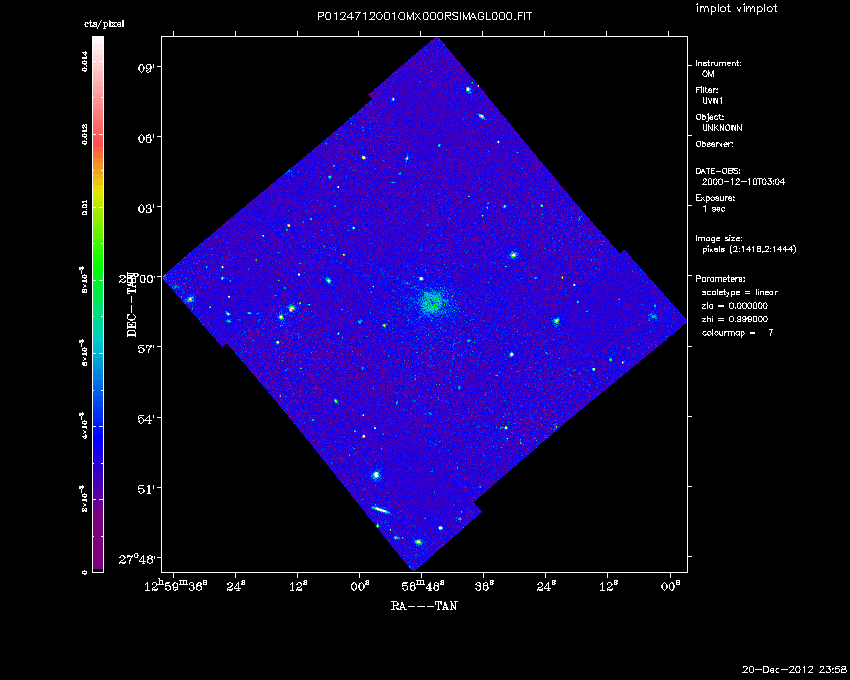The image size is (850, 680).
Task: Select the 'Filter:' heading
Action: coord(707,90)
